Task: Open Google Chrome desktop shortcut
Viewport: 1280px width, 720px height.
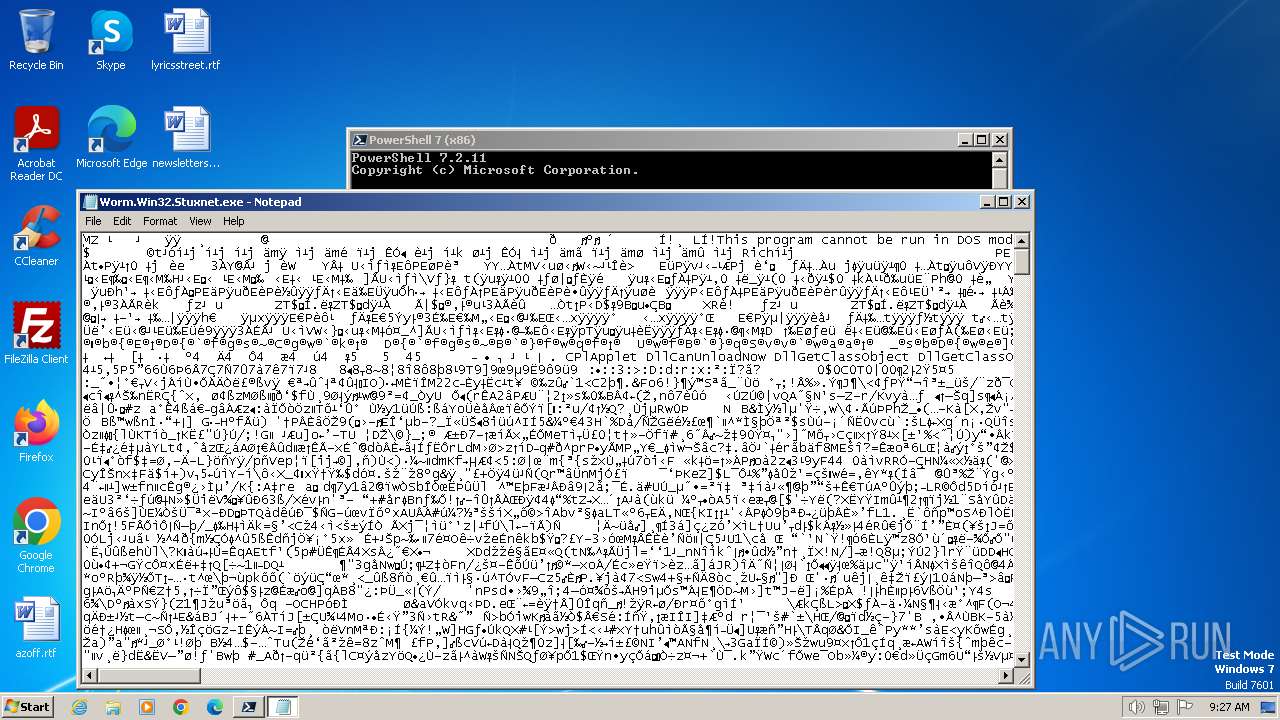Action: tap(36, 536)
